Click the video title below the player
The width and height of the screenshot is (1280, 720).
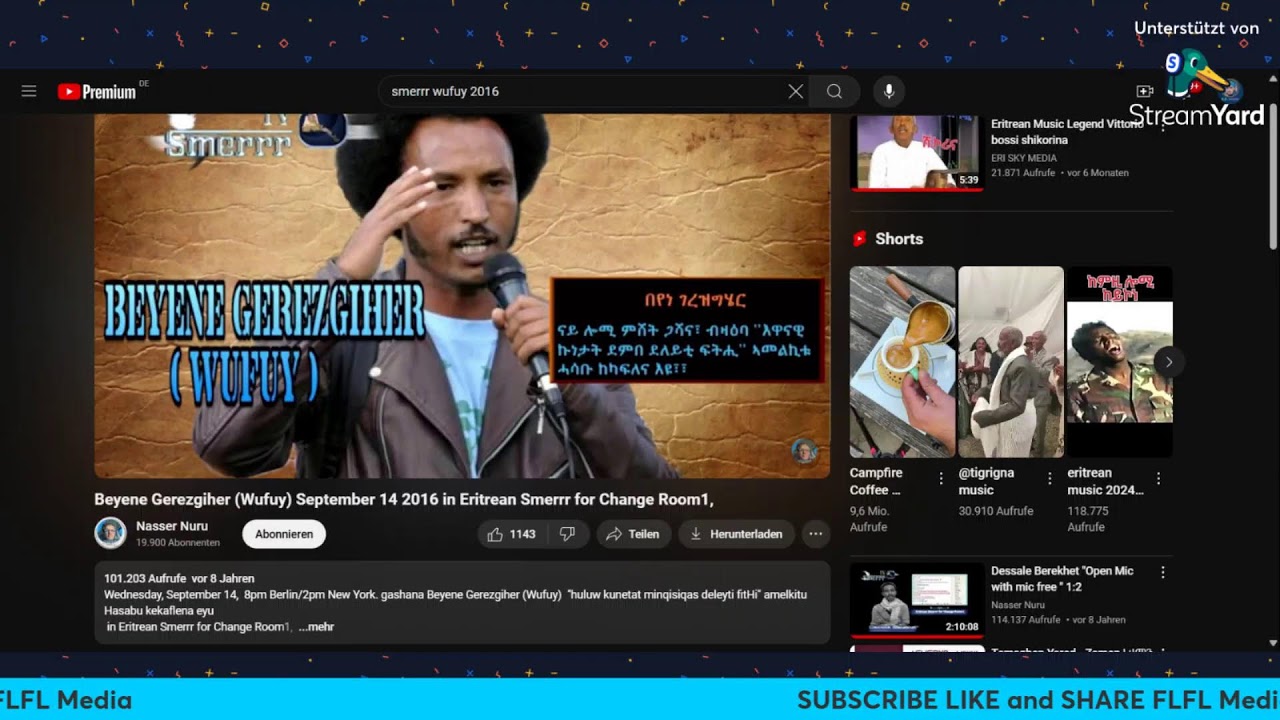[404, 499]
